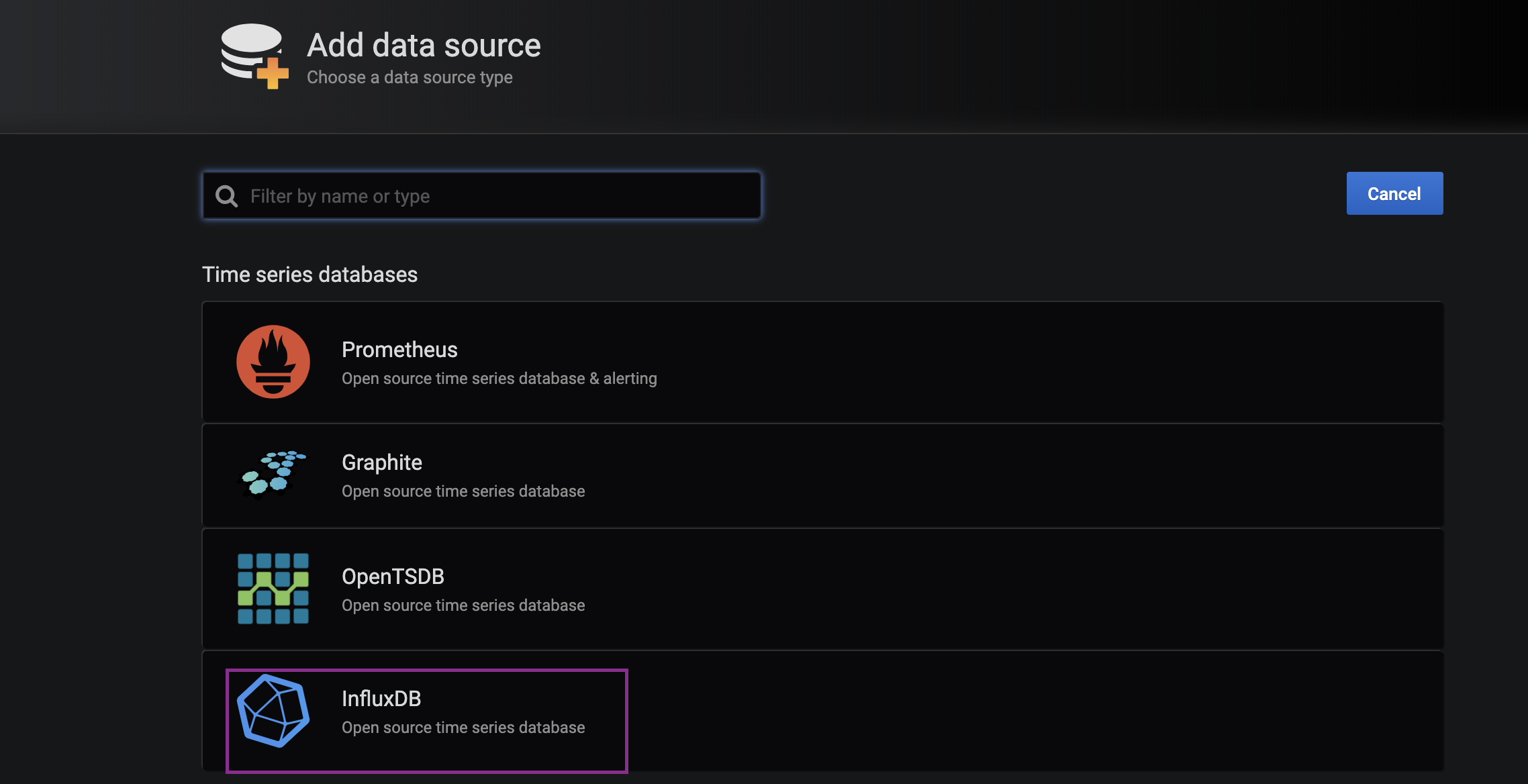This screenshot has height=784, width=1528.
Task: Click Prometheus description mentioning alerting
Action: click(499, 379)
